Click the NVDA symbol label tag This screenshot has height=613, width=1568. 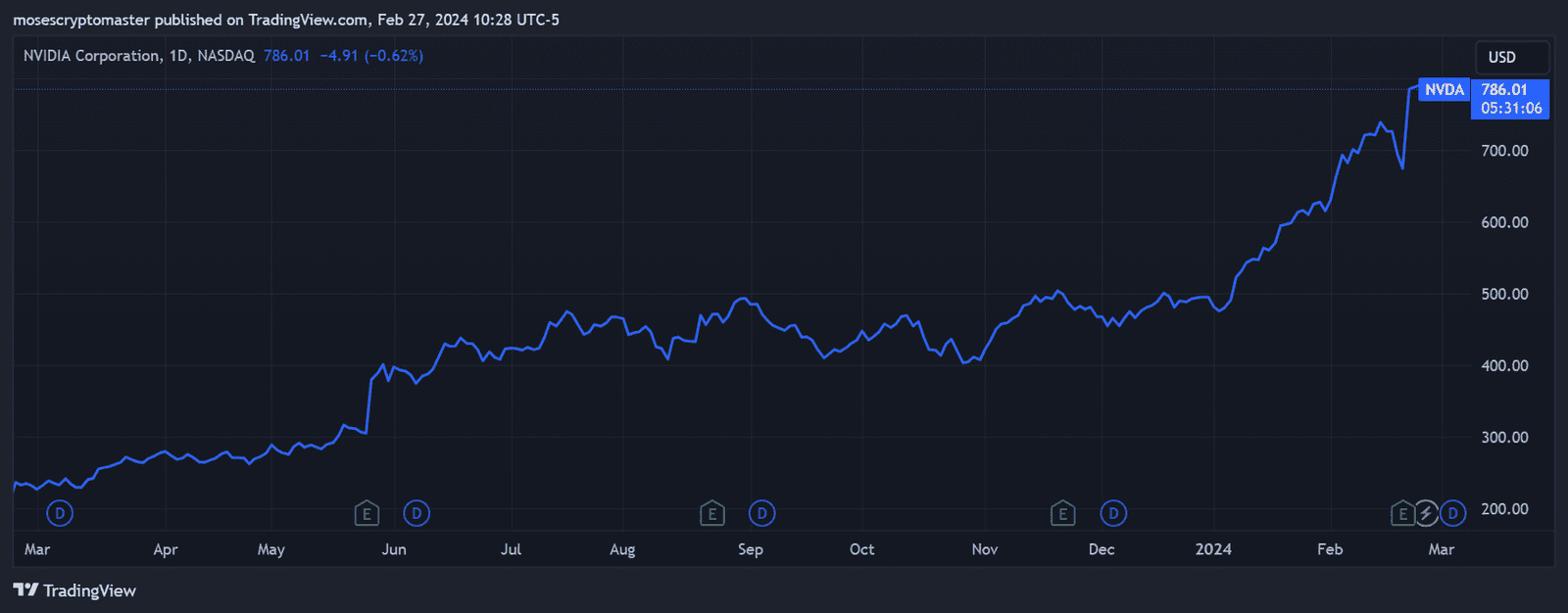(x=1444, y=90)
